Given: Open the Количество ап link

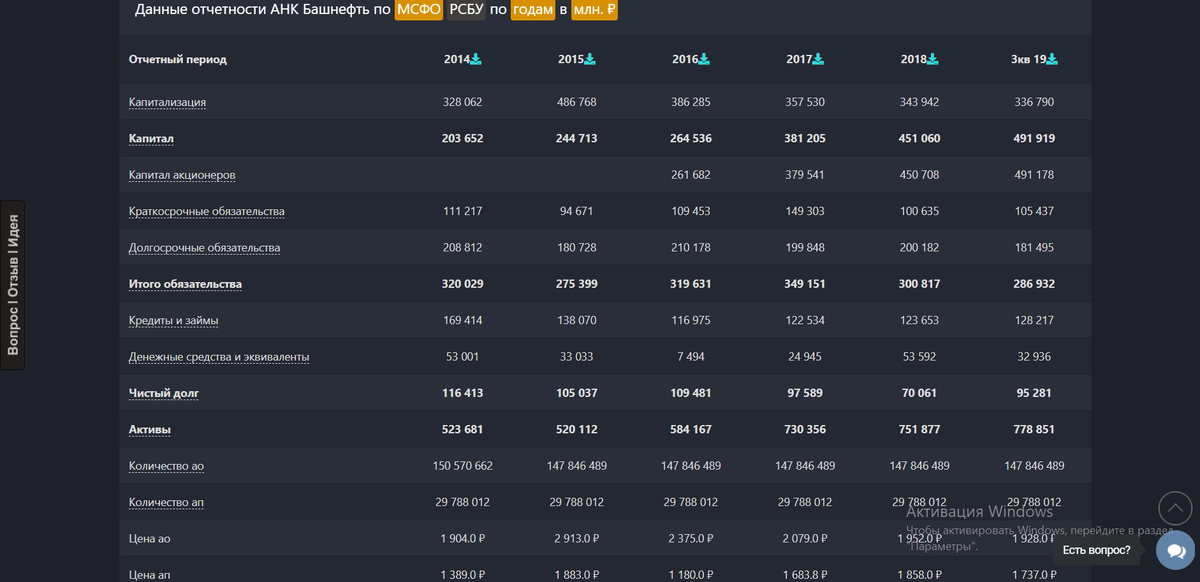Looking at the screenshot, I should (166, 502).
